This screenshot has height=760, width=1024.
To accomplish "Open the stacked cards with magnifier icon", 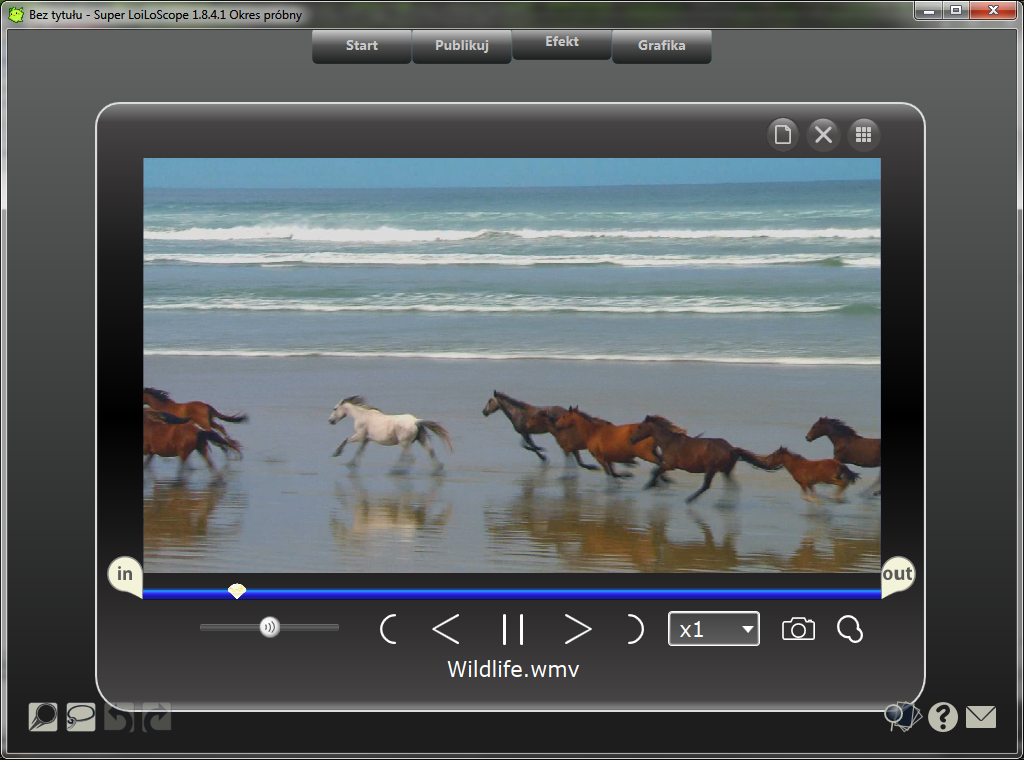I will pyautogui.click(x=903, y=716).
